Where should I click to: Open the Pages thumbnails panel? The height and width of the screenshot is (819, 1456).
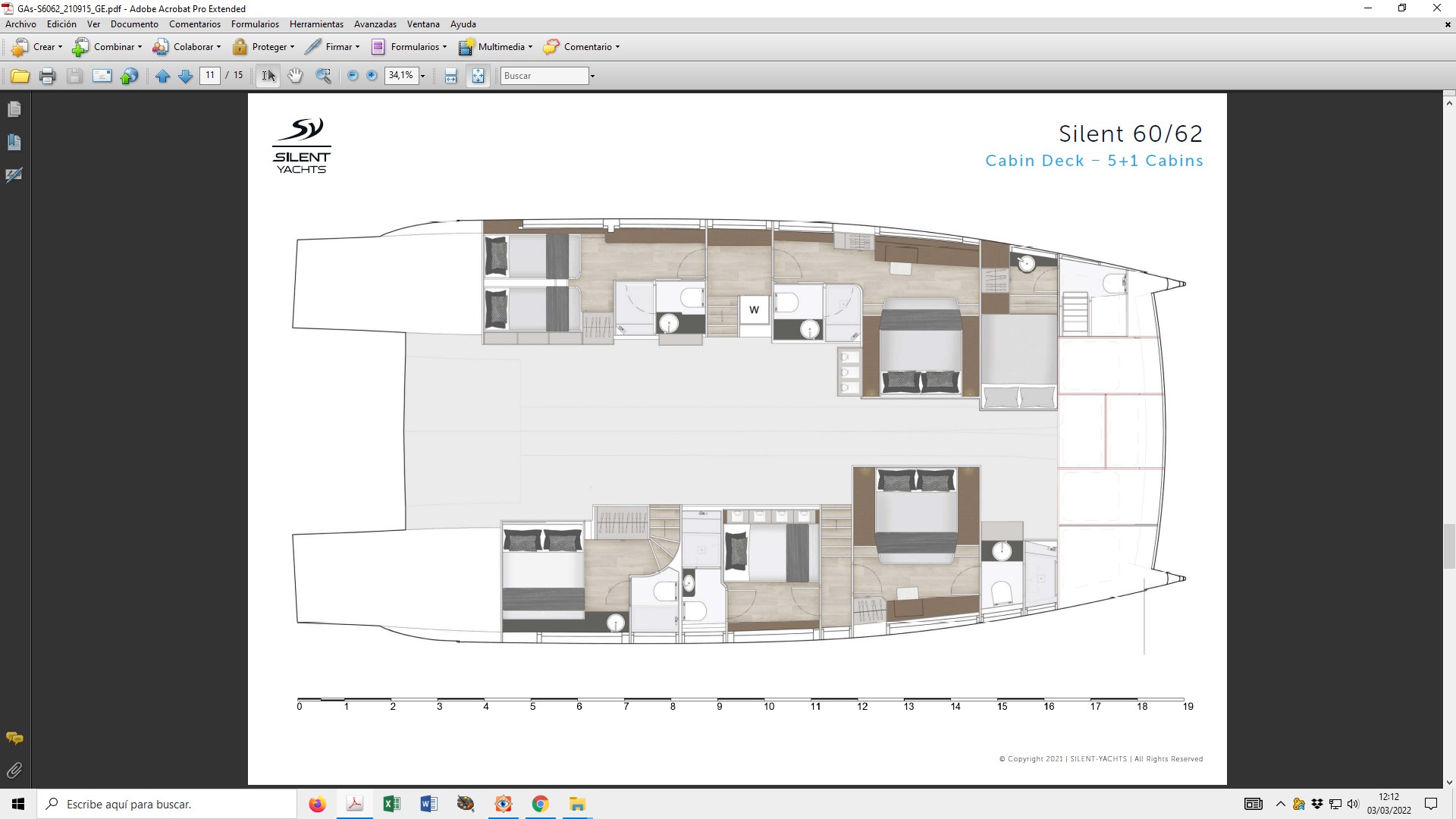(14, 109)
